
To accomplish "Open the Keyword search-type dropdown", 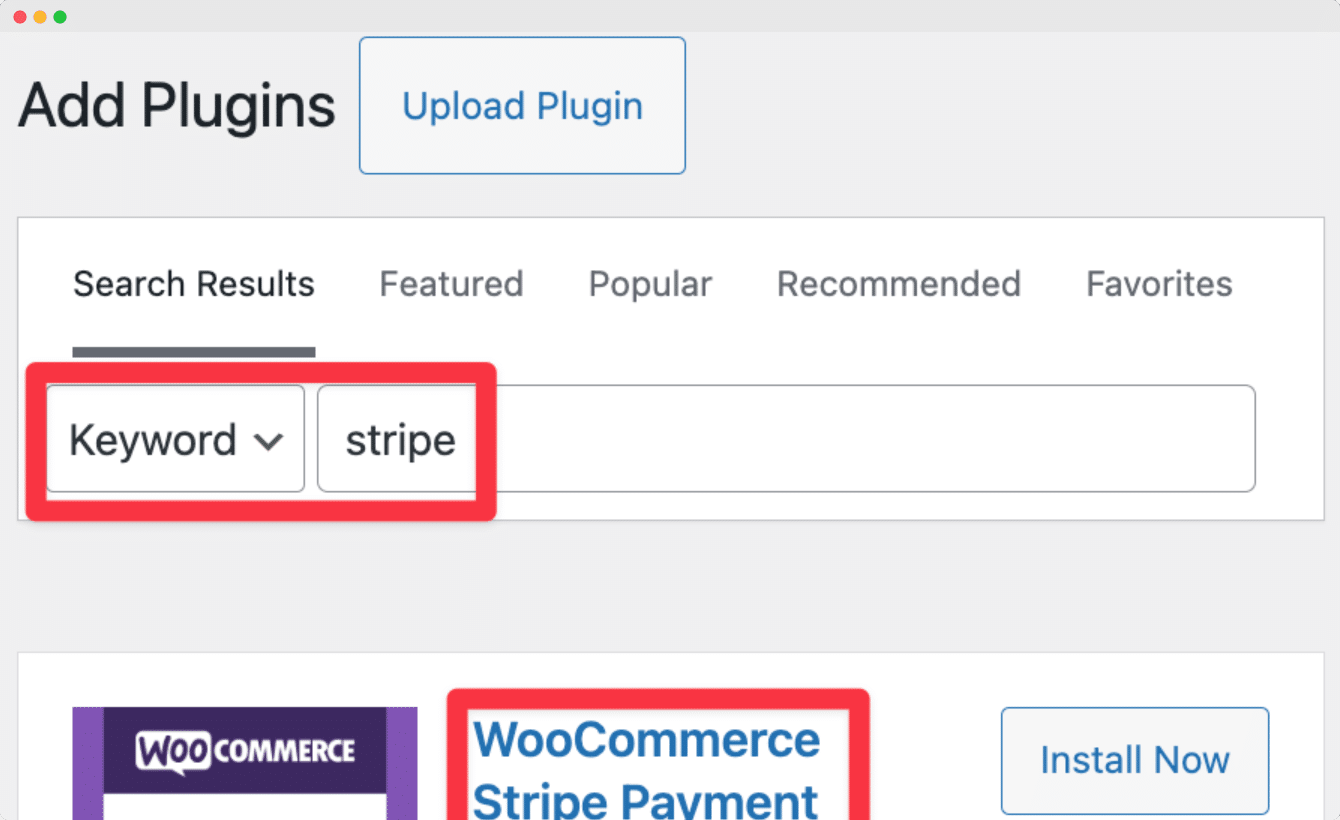I will tap(175, 439).
